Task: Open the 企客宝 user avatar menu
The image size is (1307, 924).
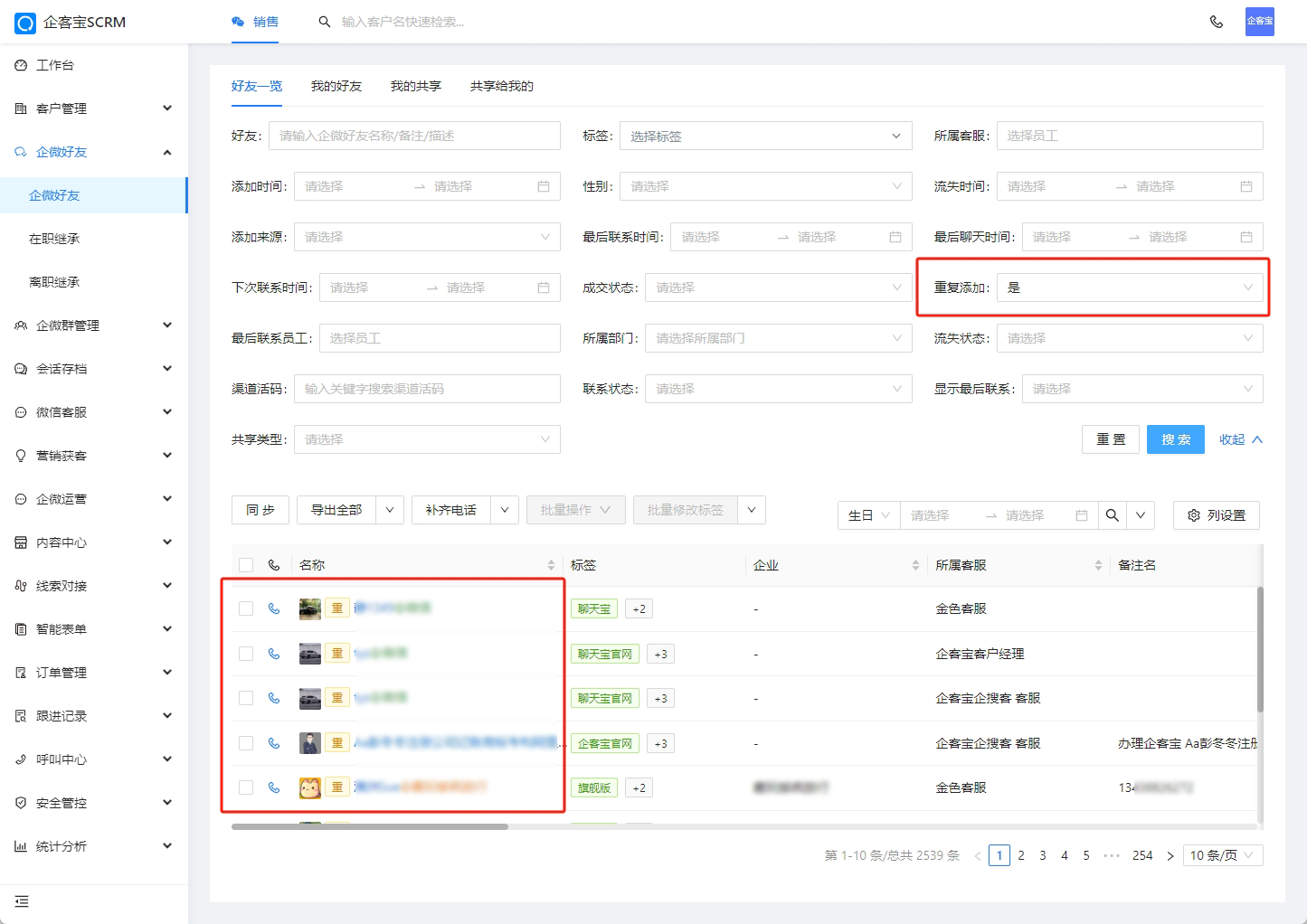Action: point(1259,22)
